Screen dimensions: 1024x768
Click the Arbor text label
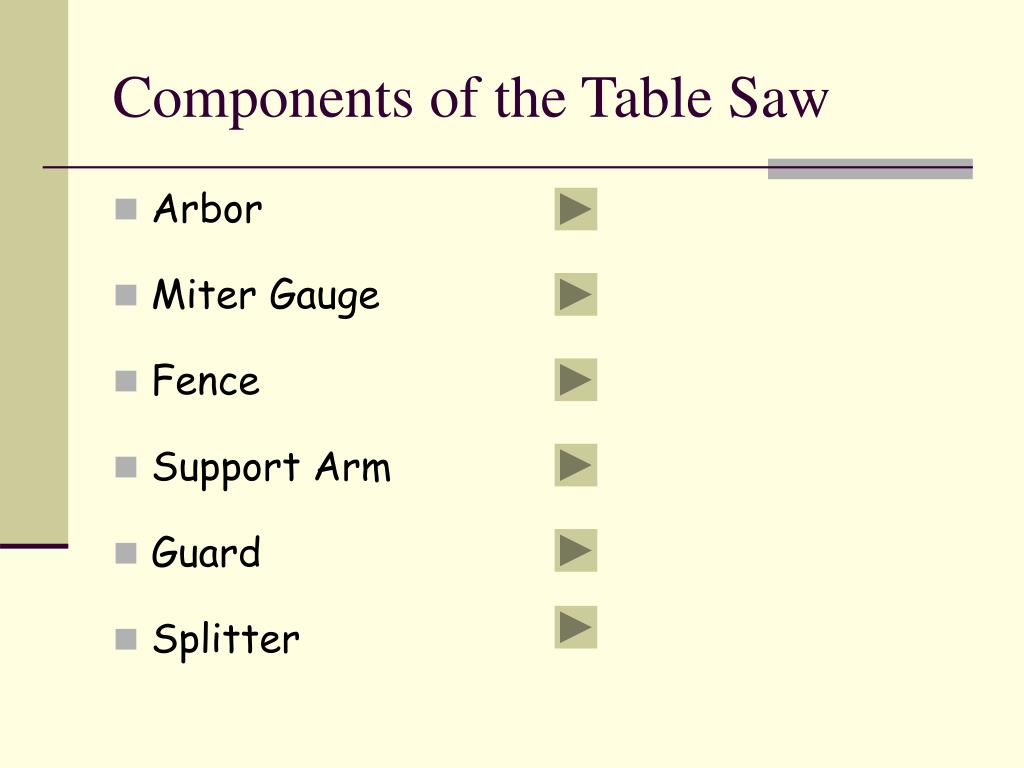click(x=207, y=209)
